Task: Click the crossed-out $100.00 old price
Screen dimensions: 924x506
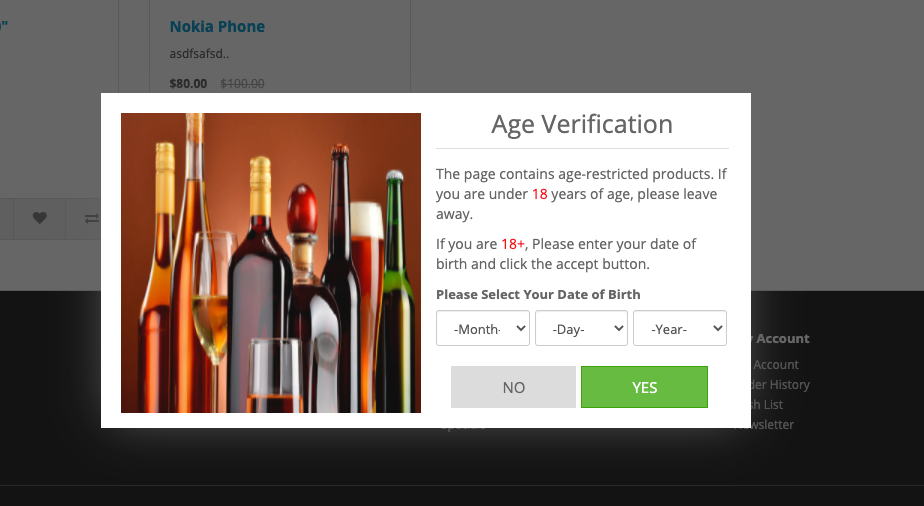Action: (x=242, y=84)
